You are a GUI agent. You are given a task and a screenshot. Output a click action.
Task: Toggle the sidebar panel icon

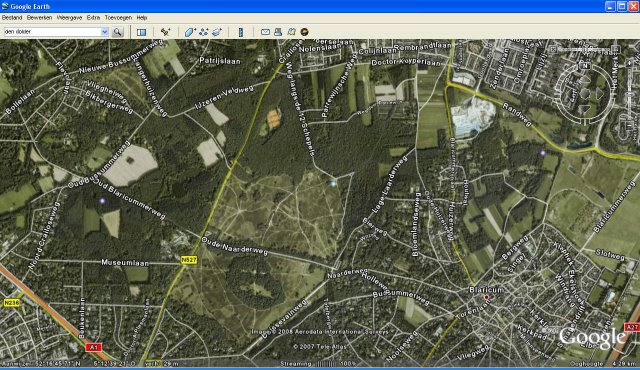(142, 32)
